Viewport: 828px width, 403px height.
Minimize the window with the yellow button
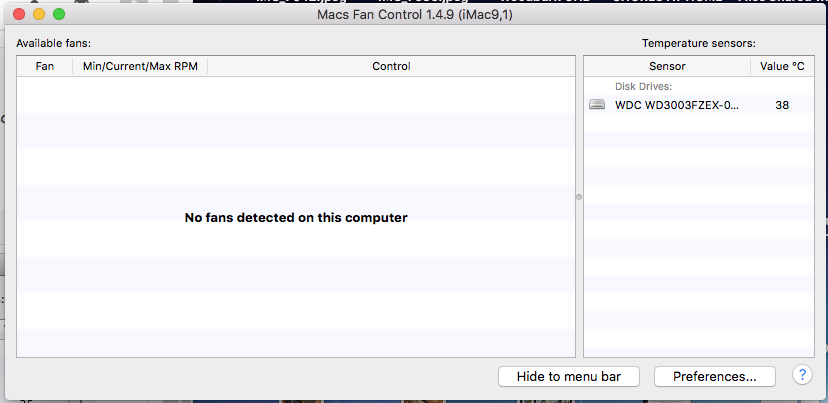39,14
